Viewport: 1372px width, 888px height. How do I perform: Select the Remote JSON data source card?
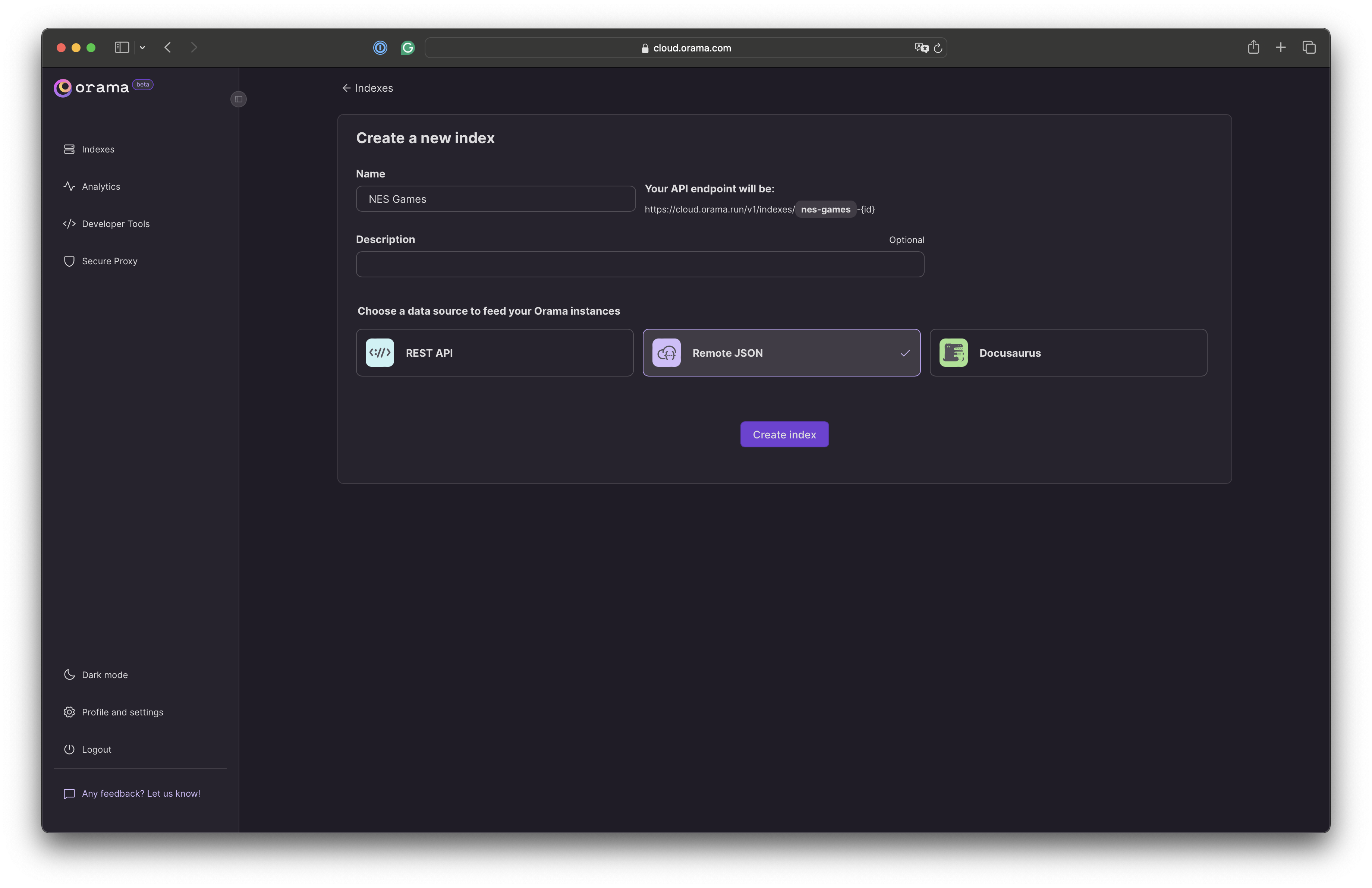pos(782,353)
